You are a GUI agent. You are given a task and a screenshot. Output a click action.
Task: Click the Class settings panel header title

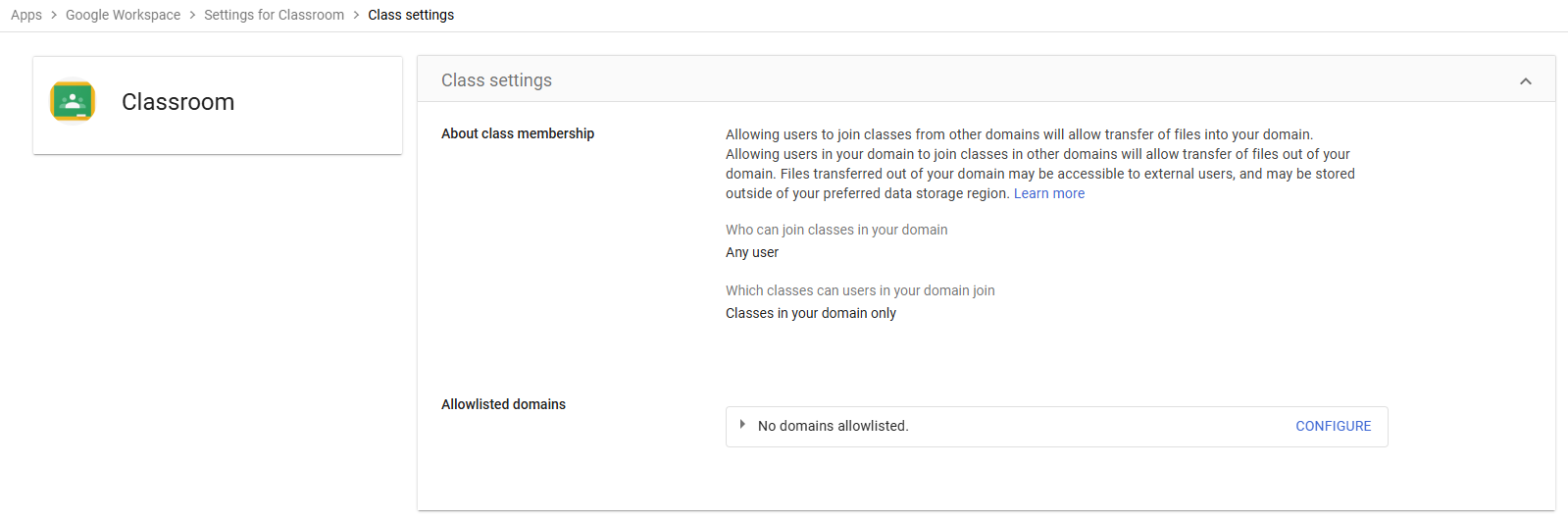click(496, 80)
